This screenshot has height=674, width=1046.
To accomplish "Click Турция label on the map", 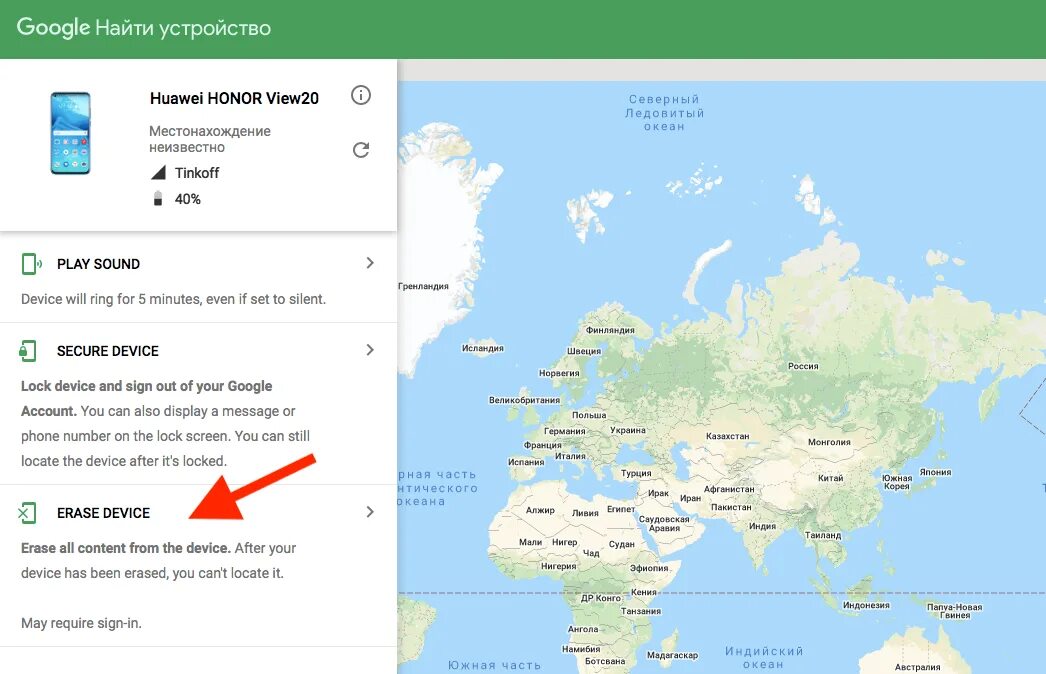I will click(x=636, y=472).
